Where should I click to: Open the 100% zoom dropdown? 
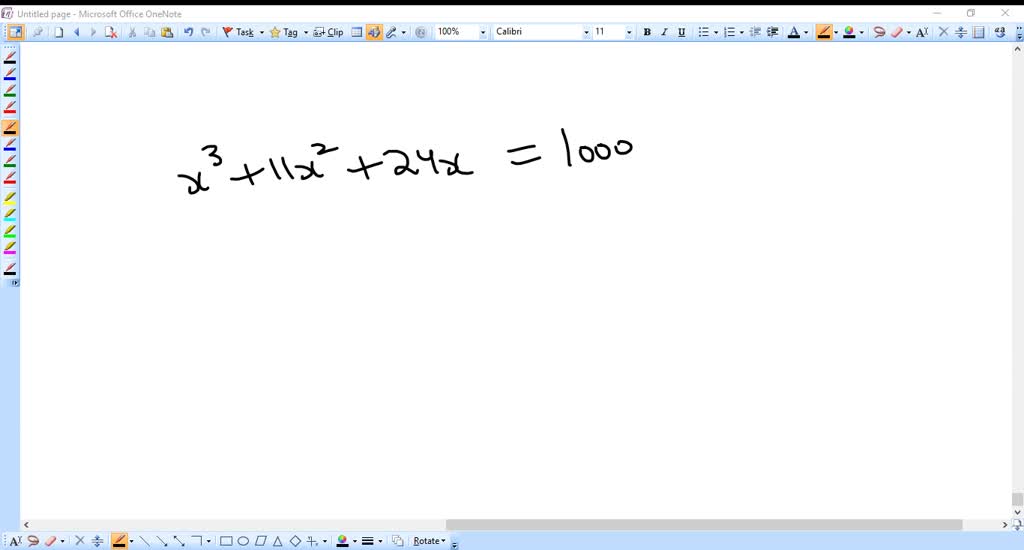(x=483, y=32)
